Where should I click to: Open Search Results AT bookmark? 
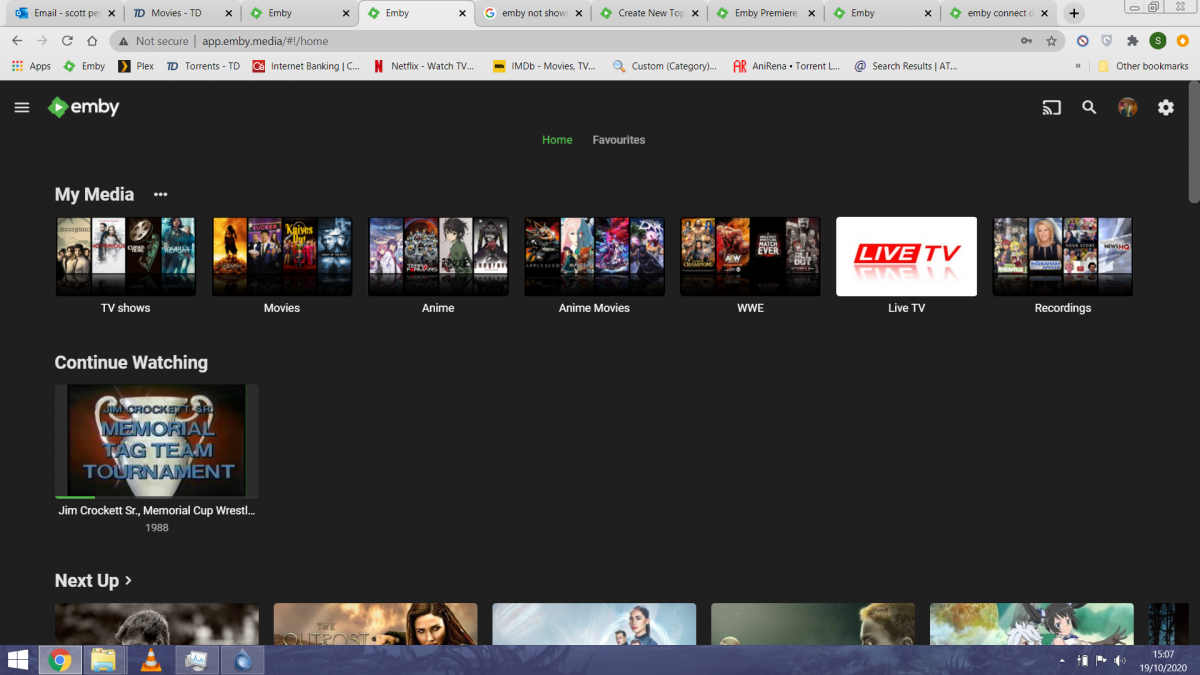pos(905,66)
